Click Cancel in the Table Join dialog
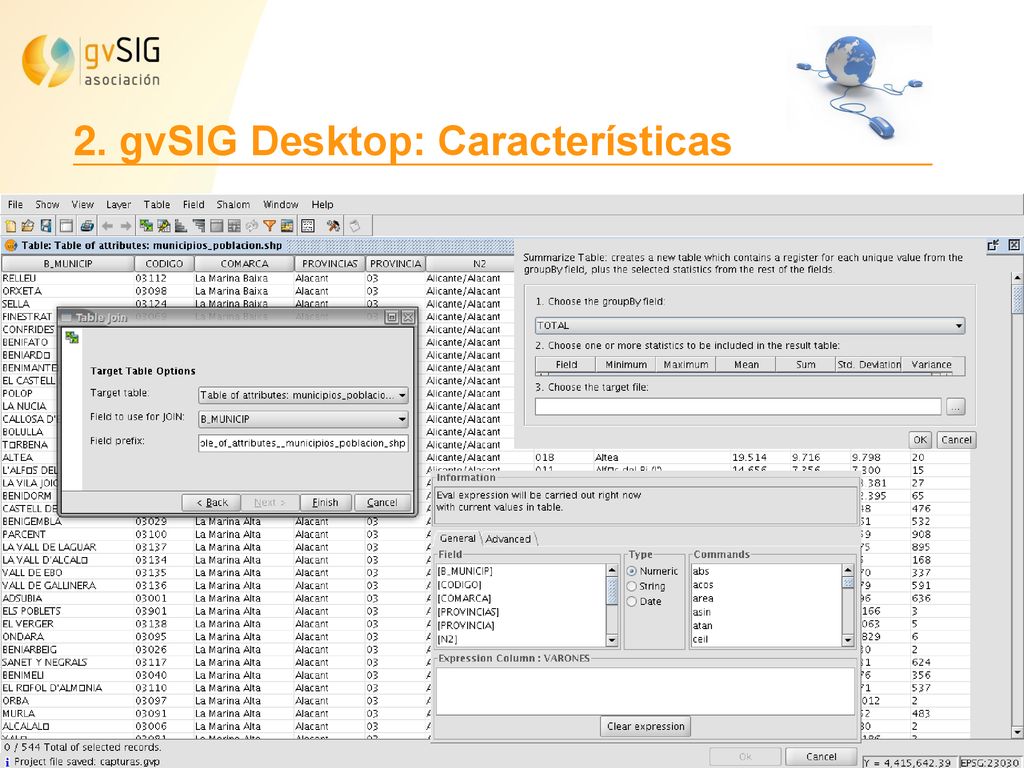Viewport: 1024px width, 768px height. point(381,502)
